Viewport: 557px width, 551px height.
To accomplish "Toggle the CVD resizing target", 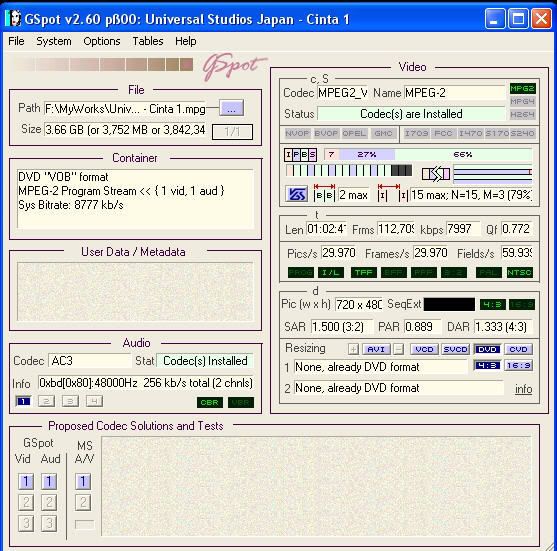I will [x=518, y=349].
